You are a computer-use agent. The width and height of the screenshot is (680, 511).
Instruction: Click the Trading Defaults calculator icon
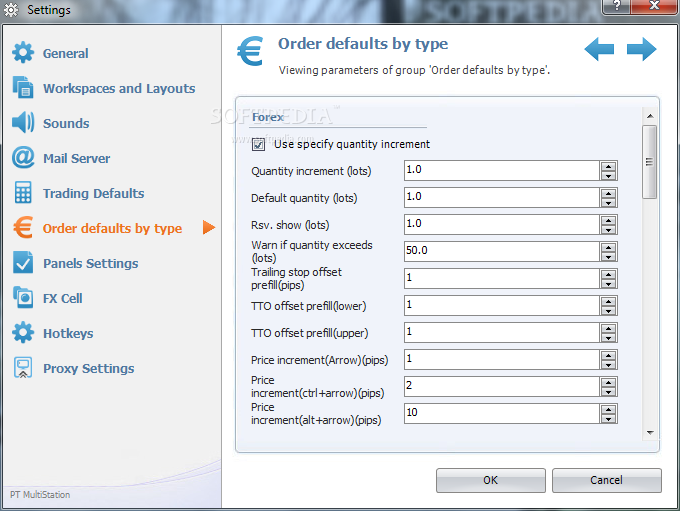23,193
